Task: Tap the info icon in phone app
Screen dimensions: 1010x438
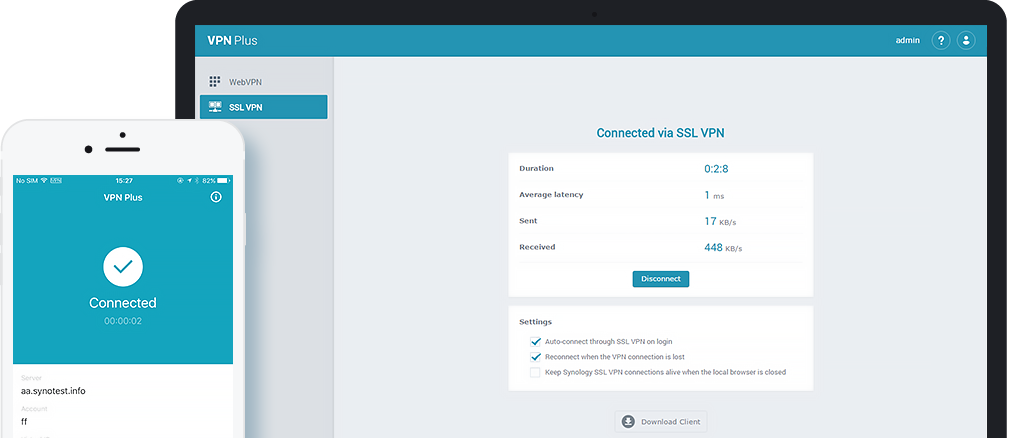Action: [216, 197]
